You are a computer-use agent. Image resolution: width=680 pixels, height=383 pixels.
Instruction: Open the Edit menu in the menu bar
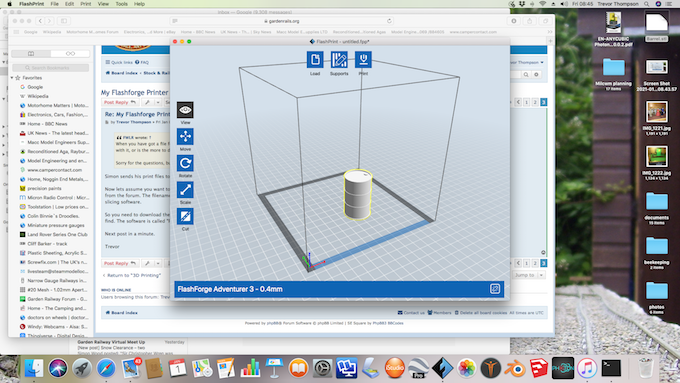pos(69,4)
